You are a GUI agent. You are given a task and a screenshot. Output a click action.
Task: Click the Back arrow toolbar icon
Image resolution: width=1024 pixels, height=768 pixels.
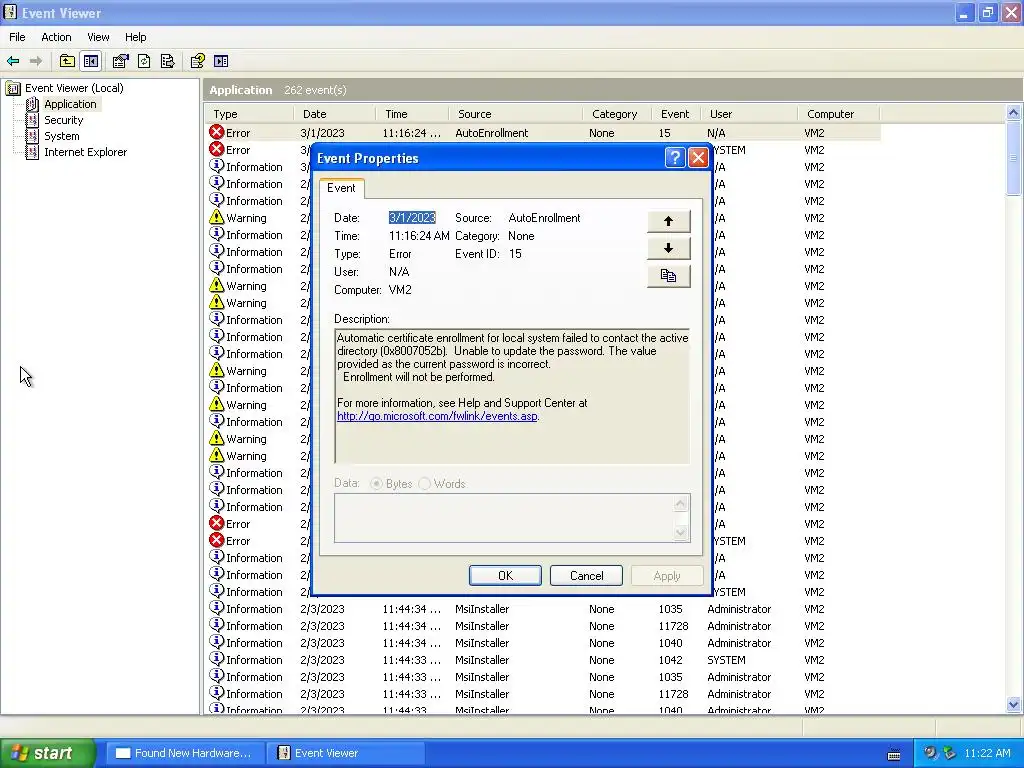point(13,61)
